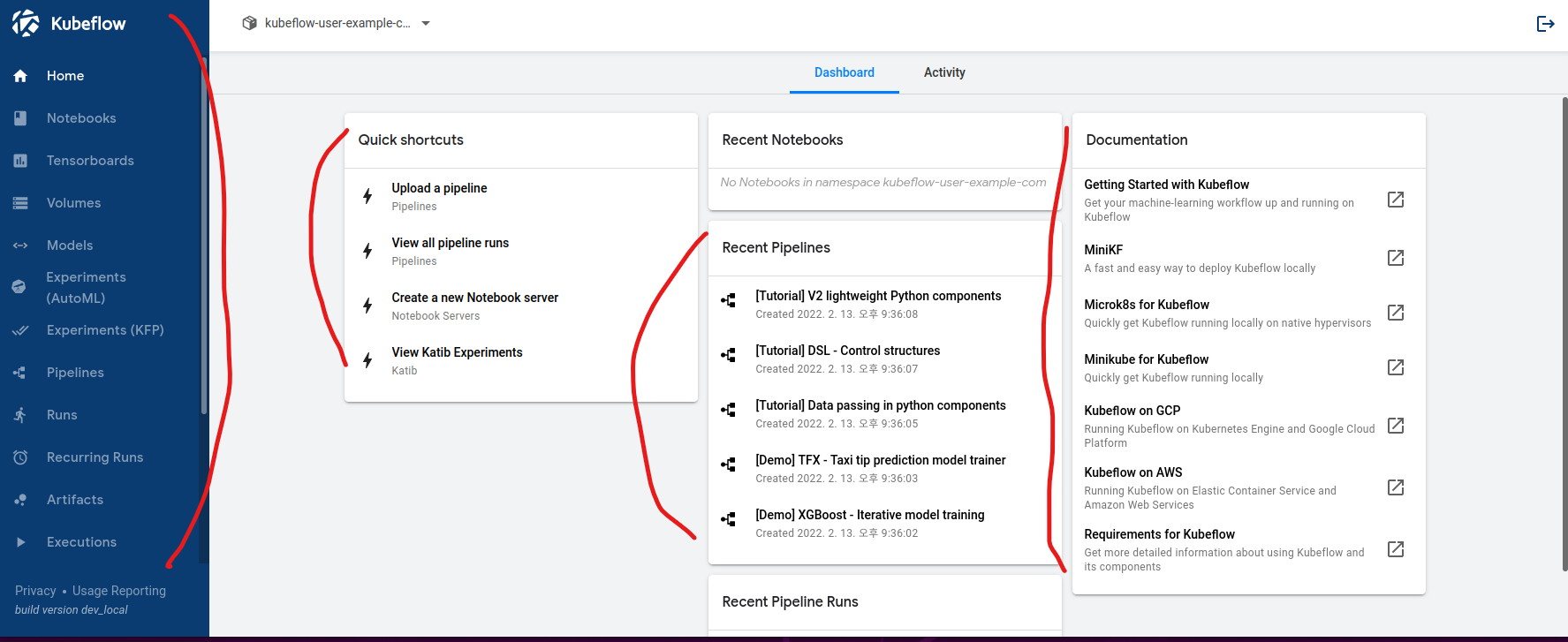Select the Pipelines sidebar icon
The height and width of the screenshot is (642, 1568).
[x=20, y=373]
